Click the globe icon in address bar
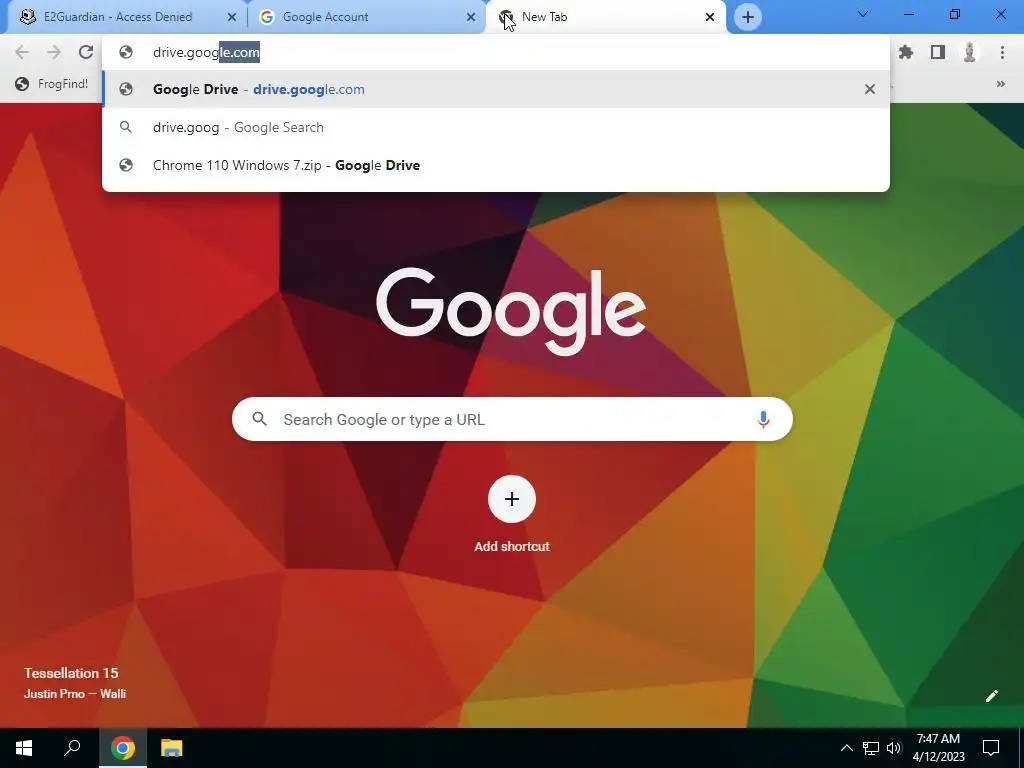This screenshot has width=1024, height=768. 126,52
